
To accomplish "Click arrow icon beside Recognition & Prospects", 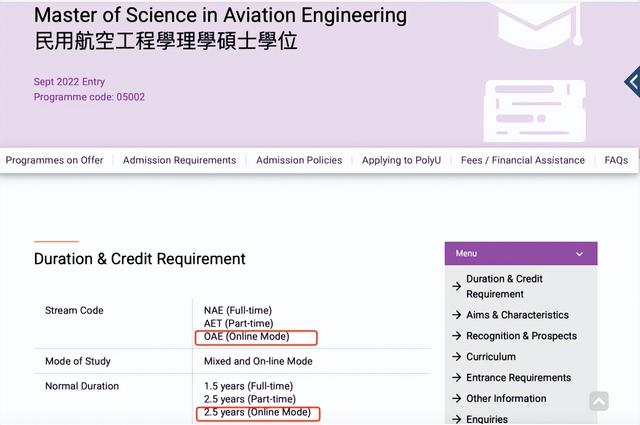I will click(x=457, y=336).
